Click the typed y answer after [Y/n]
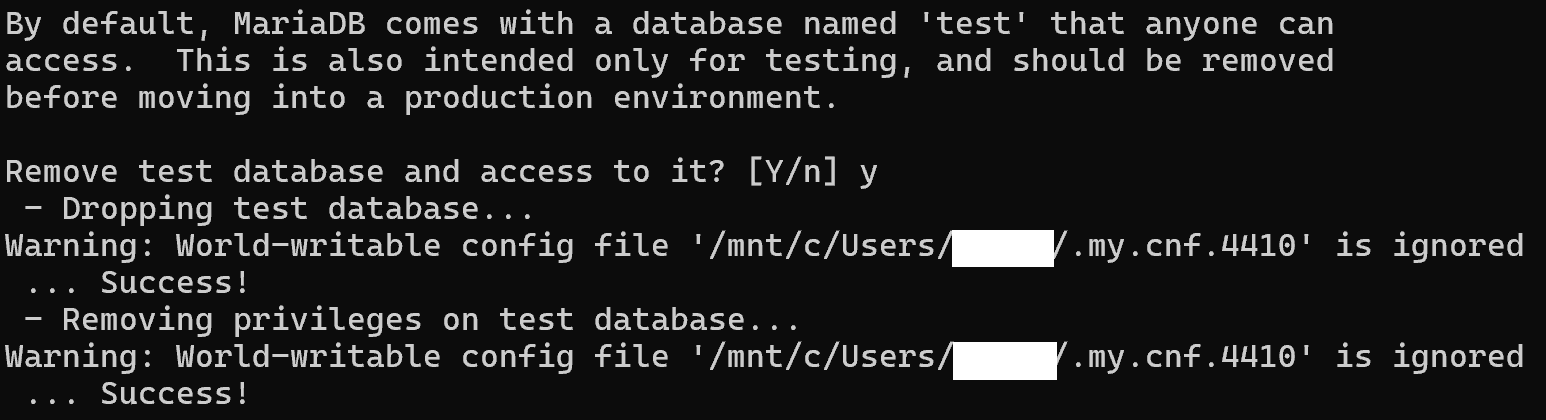Viewport: 1546px width, 420px height. pyautogui.click(x=868, y=172)
